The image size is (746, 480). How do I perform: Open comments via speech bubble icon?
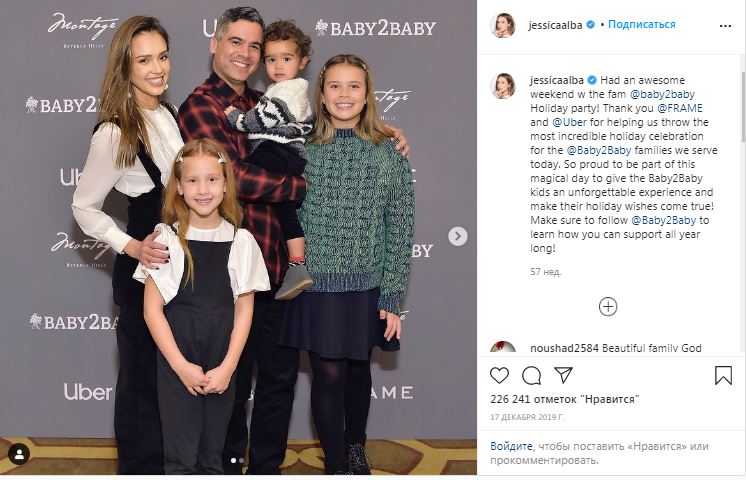pos(531,375)
